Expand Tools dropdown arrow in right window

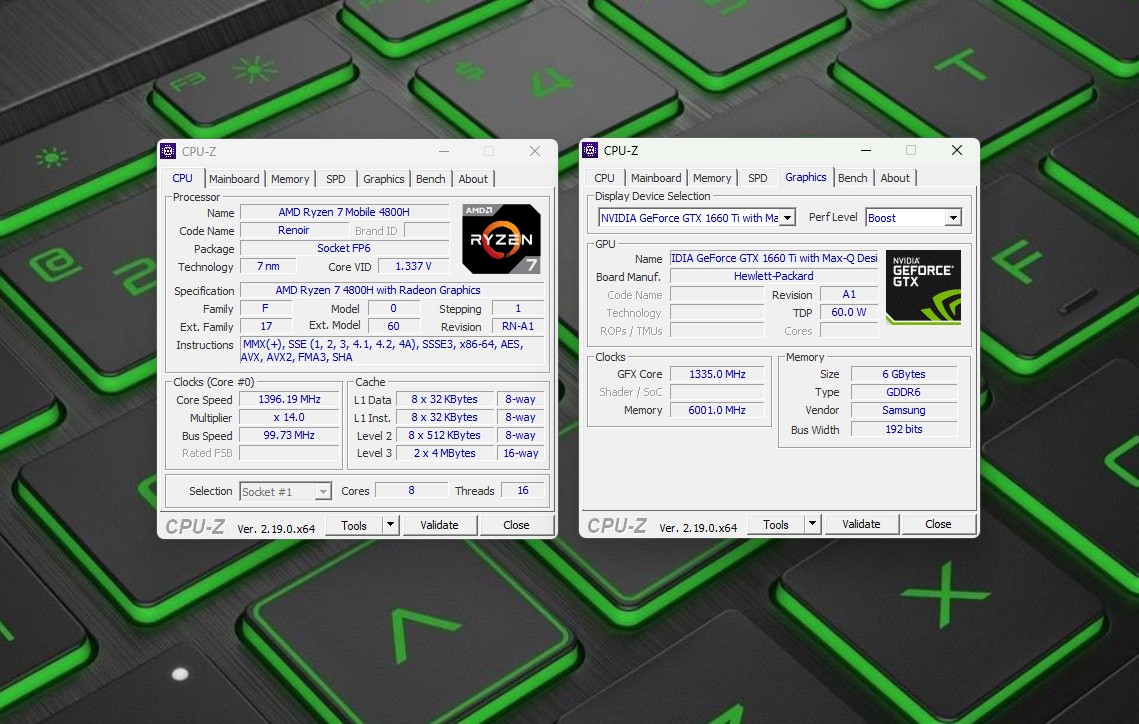tap(812, 524)
